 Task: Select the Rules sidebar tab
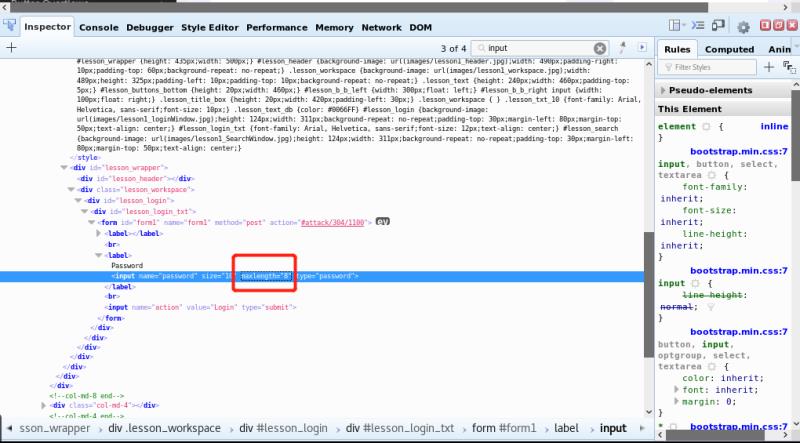point(677,49)
